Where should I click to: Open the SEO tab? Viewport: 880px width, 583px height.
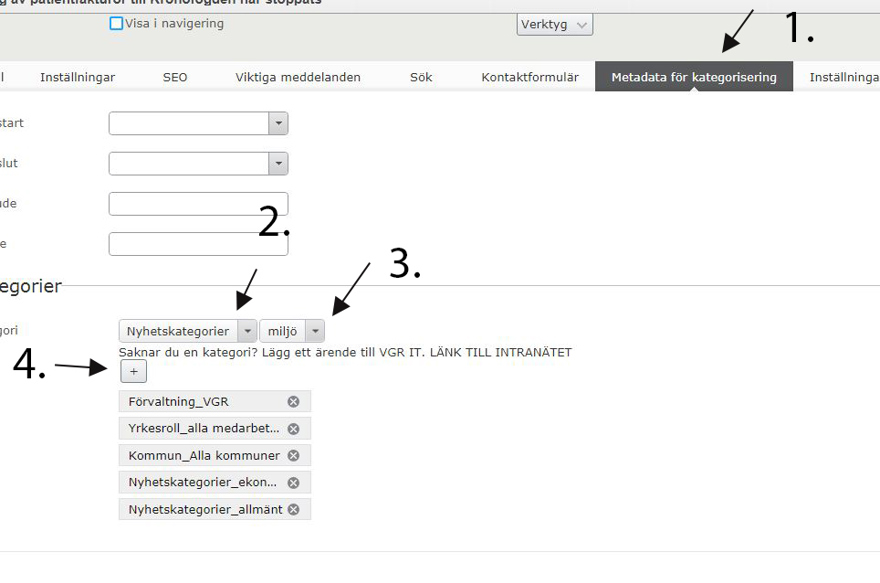[x=175, y=77]
